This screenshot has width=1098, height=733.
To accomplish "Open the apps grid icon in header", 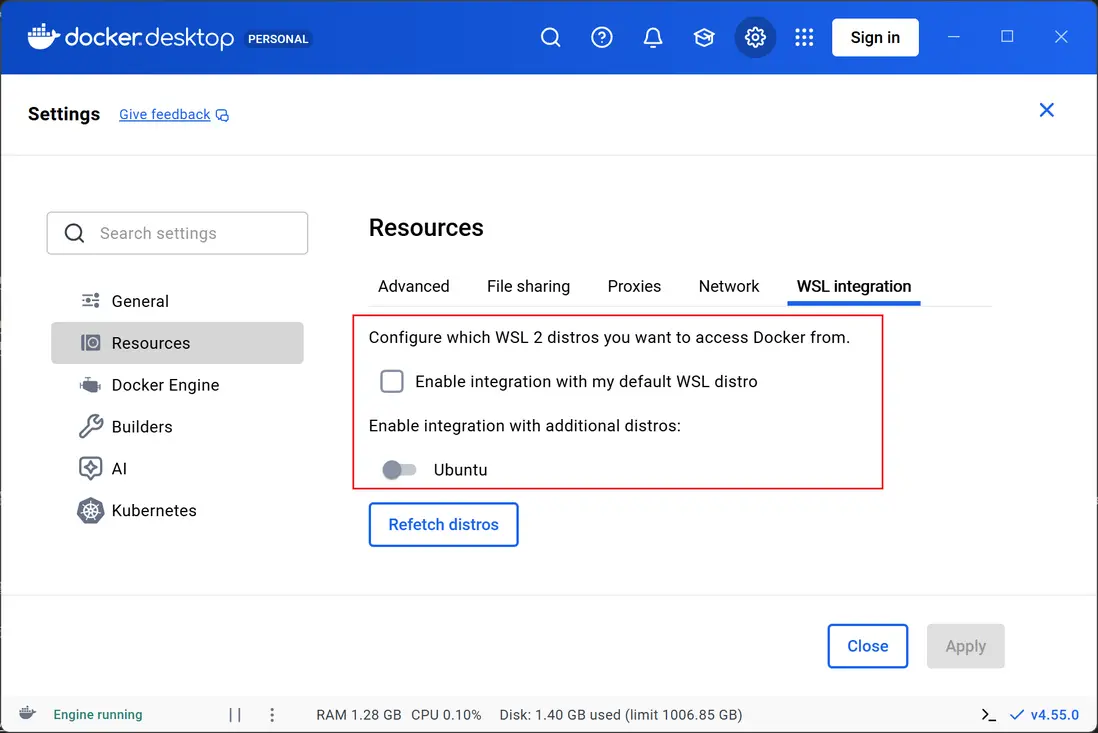I will click(x=804, y=38).
